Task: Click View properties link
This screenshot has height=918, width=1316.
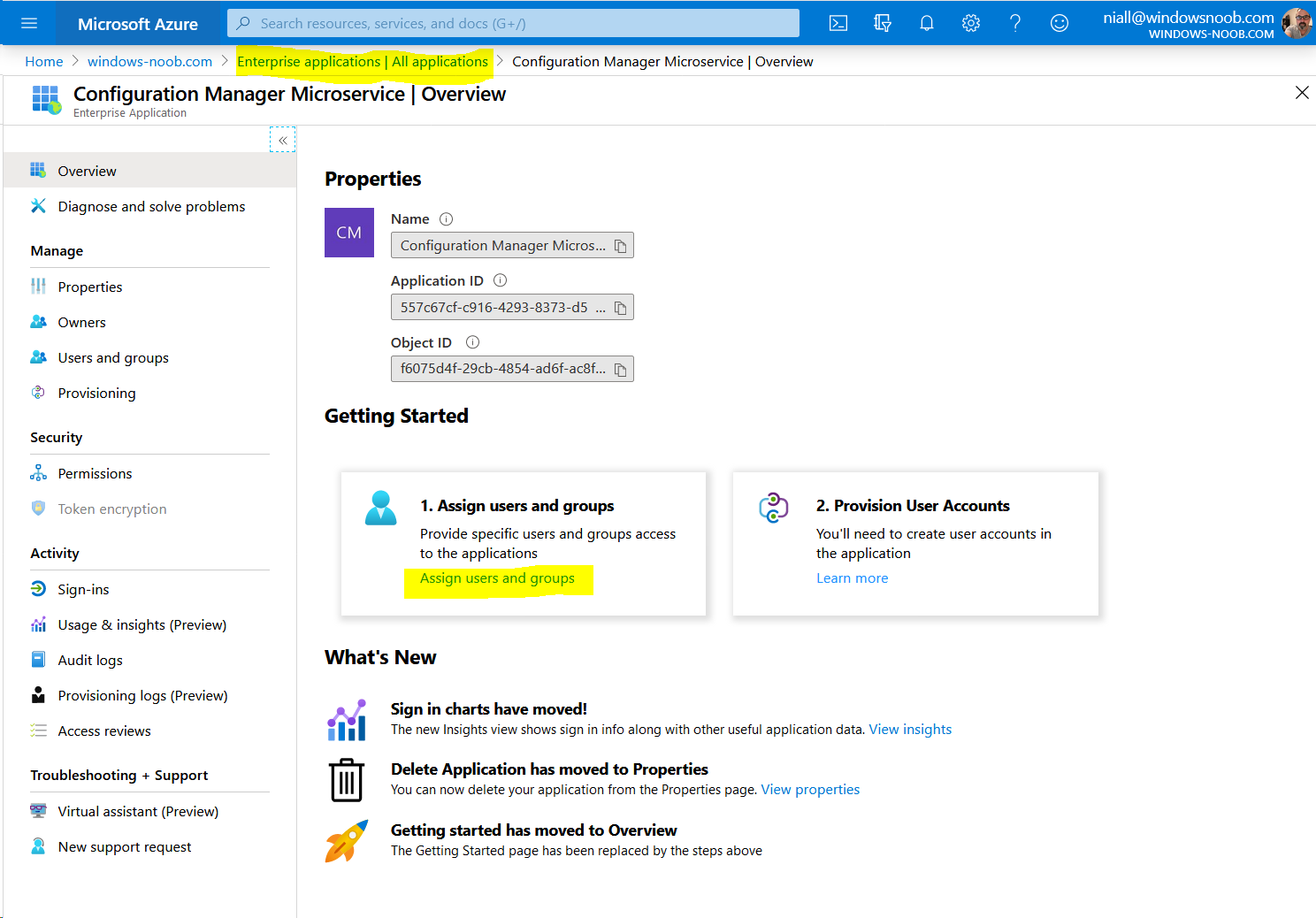Action: (810, 789)
